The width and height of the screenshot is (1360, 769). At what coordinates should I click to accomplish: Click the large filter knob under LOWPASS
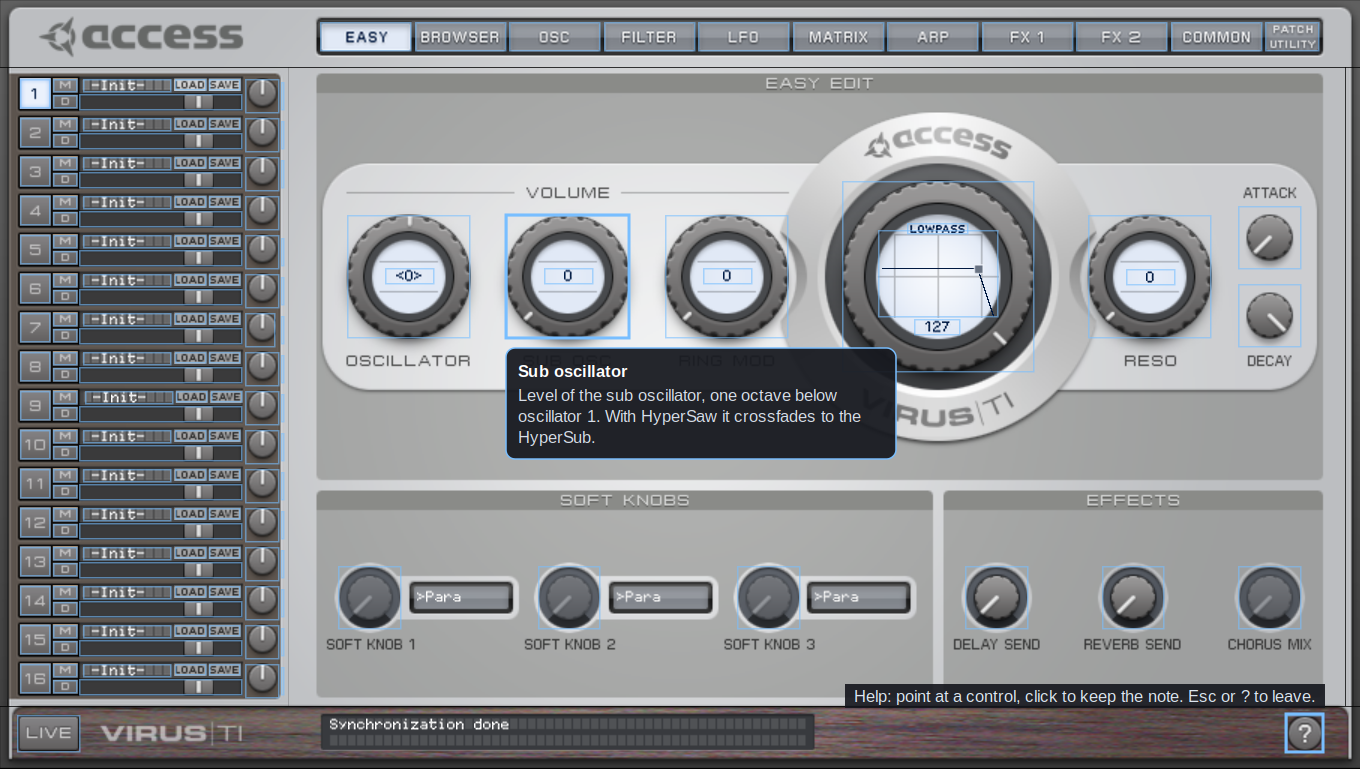point(938,277)
